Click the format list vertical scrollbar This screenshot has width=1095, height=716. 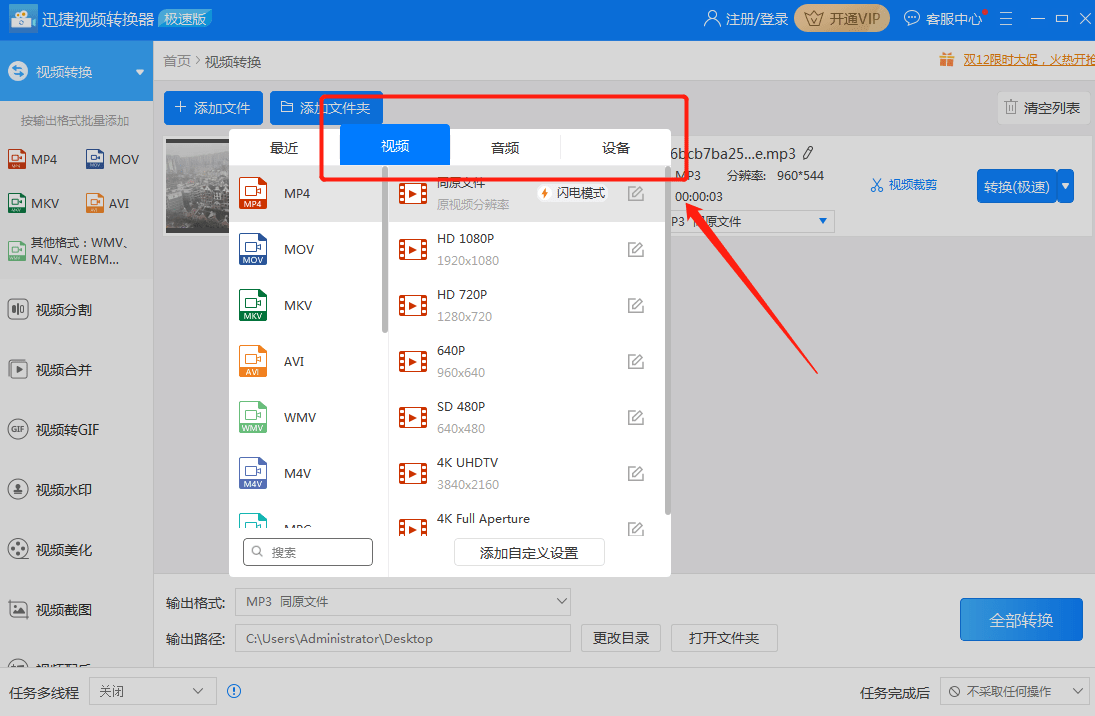pos(385,250)
